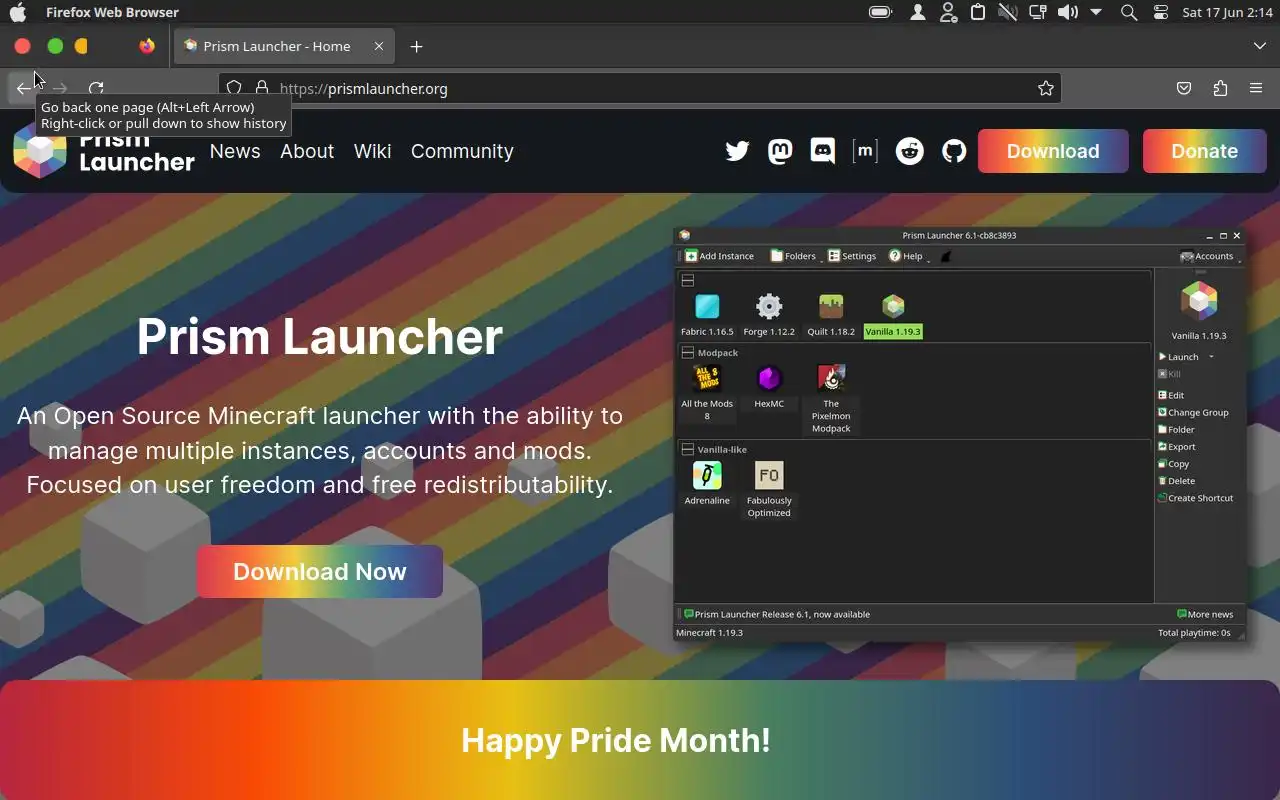The image size is (1280, 800).
Task: Open Firefox View pinned icon
Action: (x=147, y=46)
